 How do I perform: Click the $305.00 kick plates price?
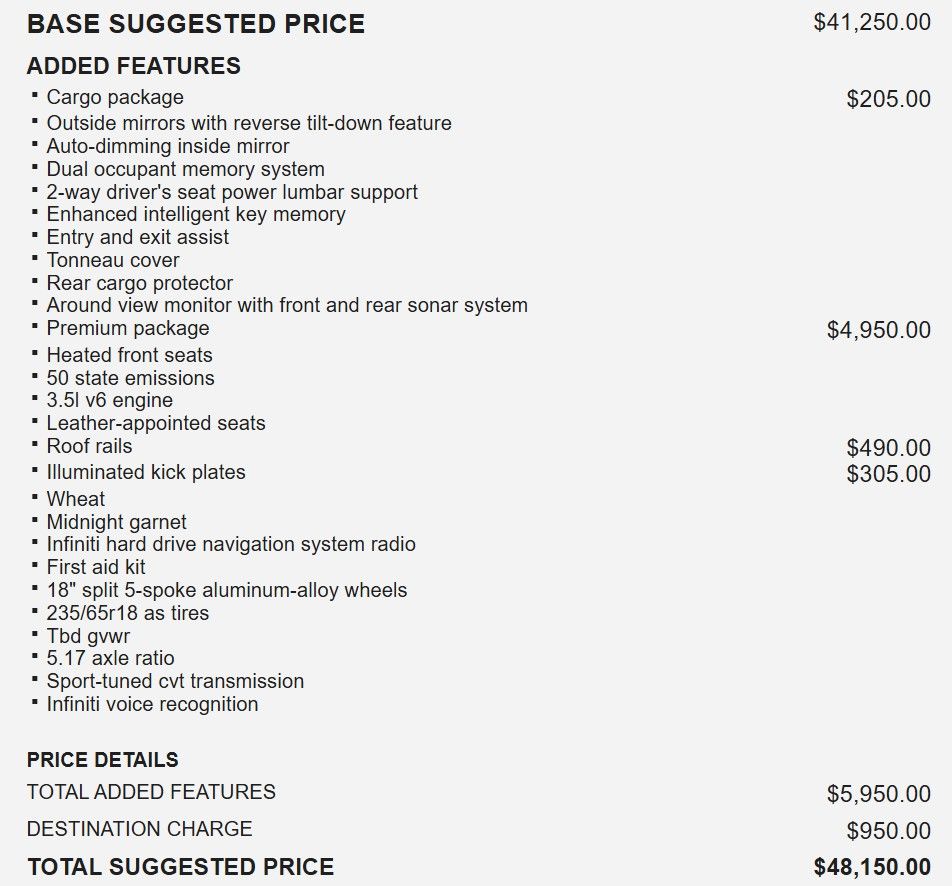tap(888, 474)
